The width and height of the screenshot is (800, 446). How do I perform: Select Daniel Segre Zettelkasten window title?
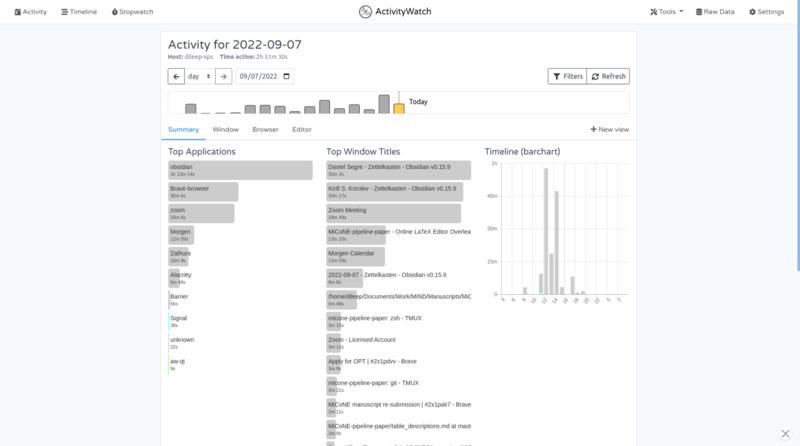(398, 170)
